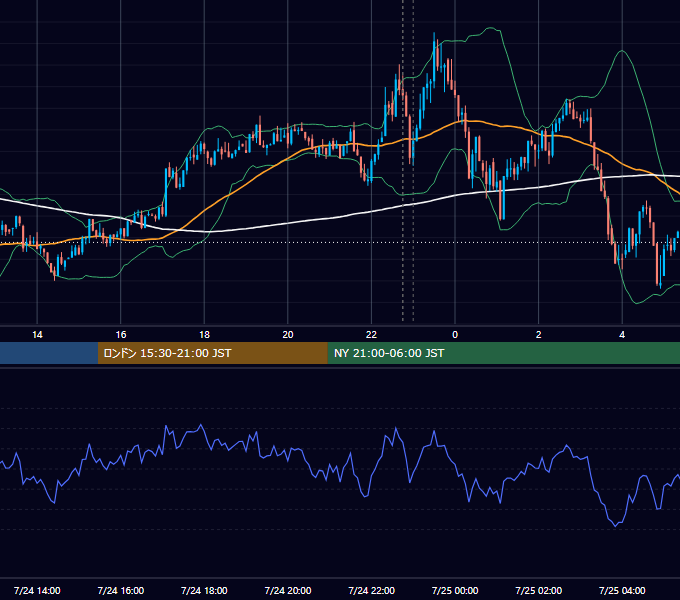
Task: Click the hour label 4 on price chart axis
Action: pos(622,335)
